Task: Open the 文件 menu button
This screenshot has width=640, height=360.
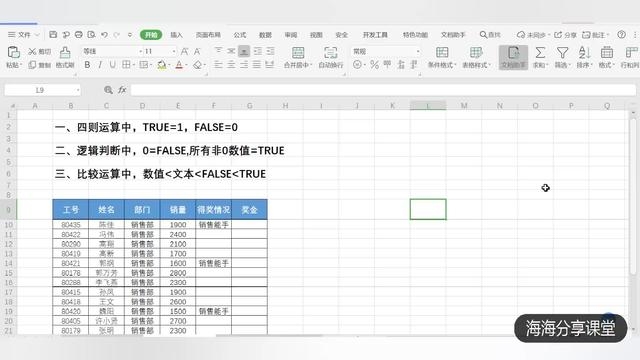Action: (x=24, y=35)
